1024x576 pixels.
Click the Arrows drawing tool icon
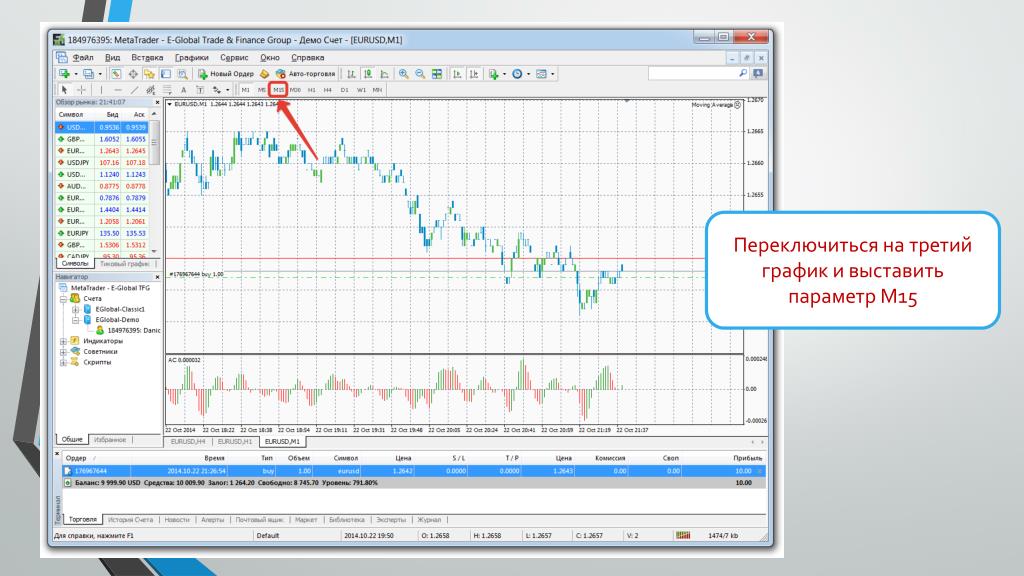coord(217,89)
